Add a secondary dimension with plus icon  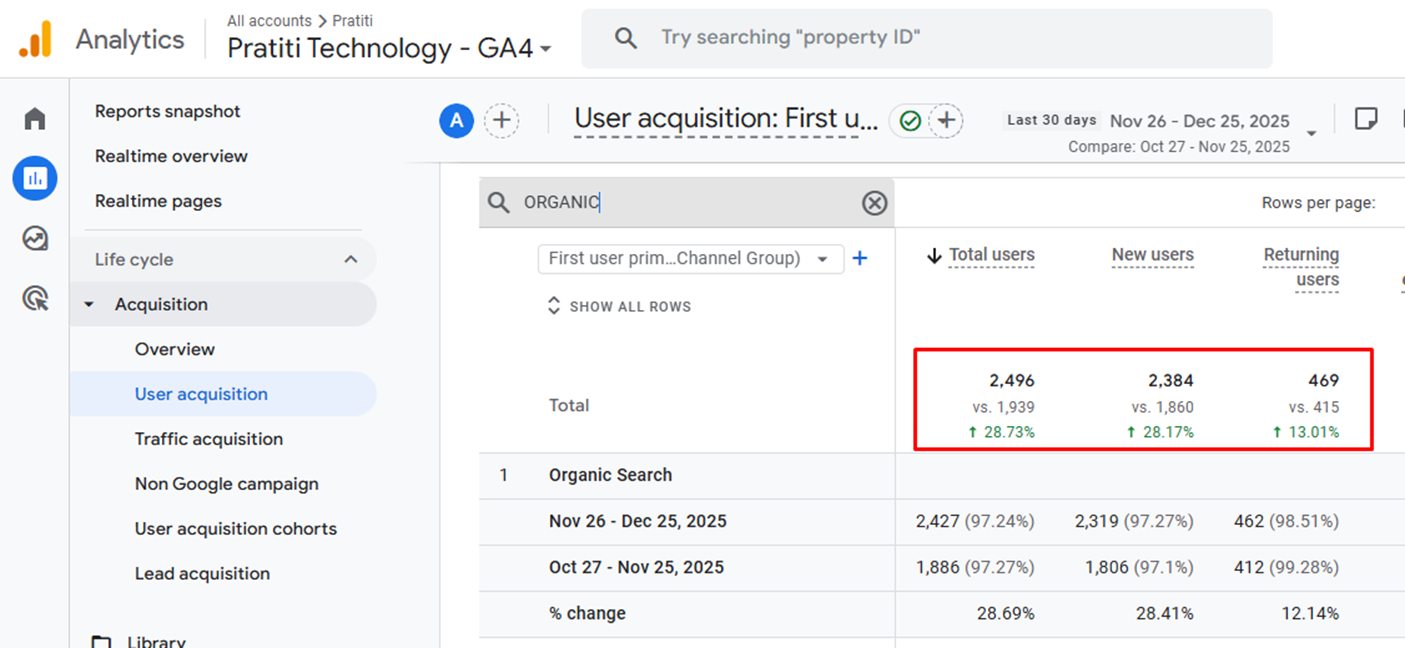859,259
